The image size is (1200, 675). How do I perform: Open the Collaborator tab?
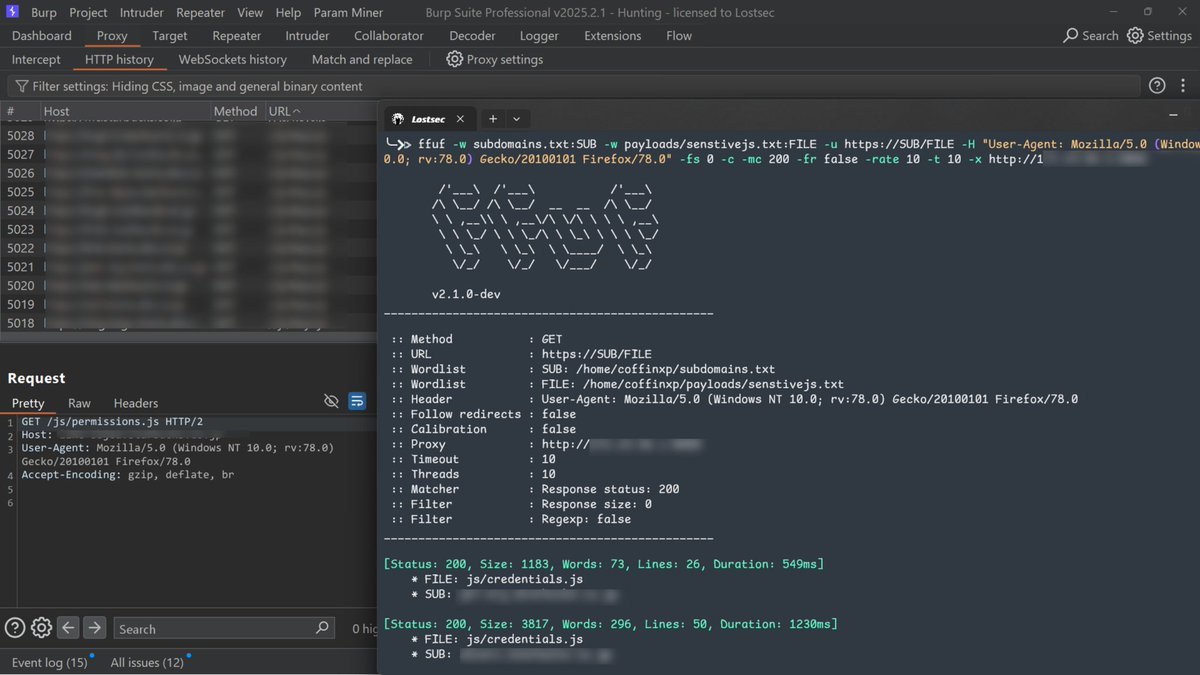(389, 35)
